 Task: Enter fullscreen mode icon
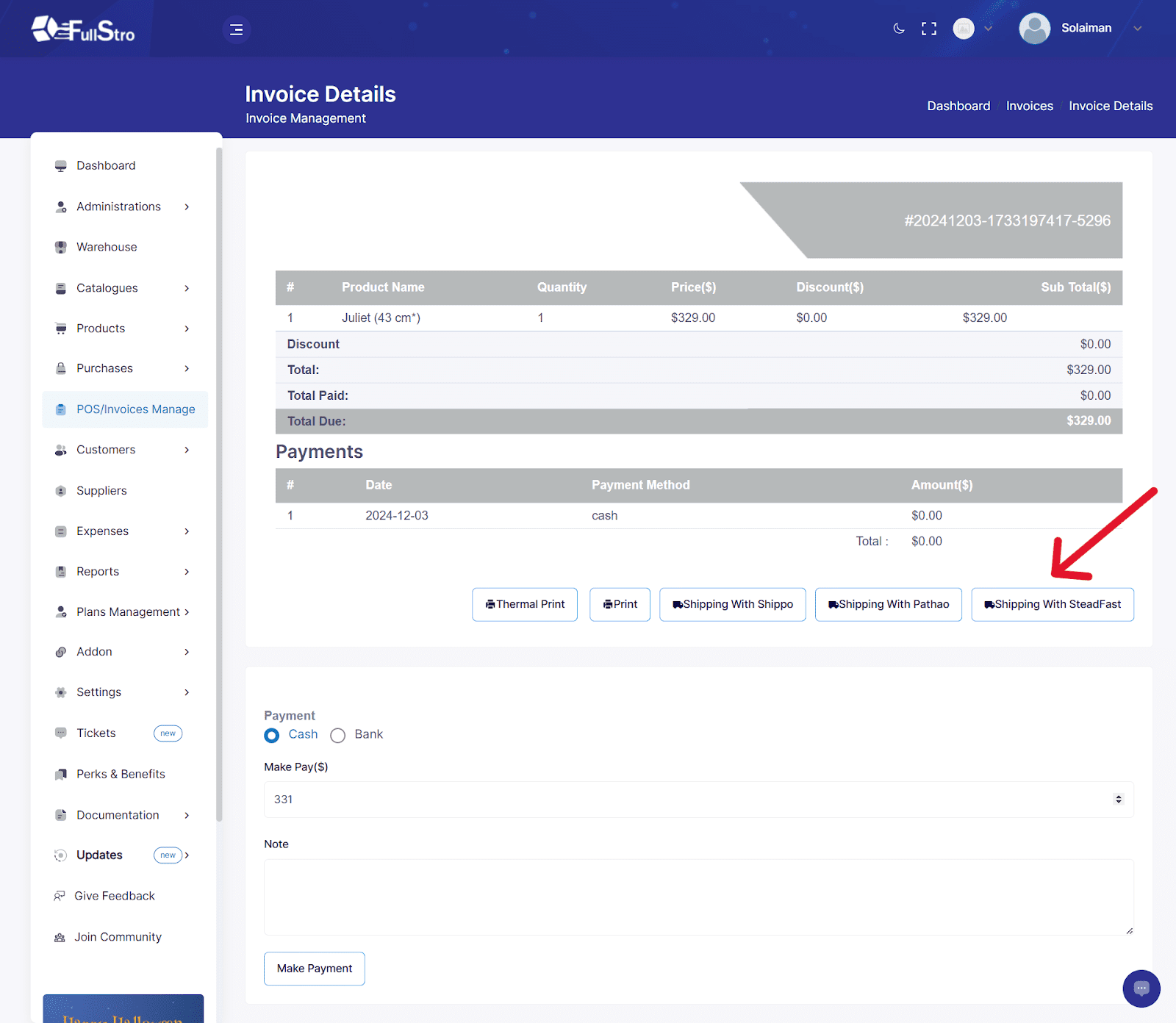click(929, 29)
